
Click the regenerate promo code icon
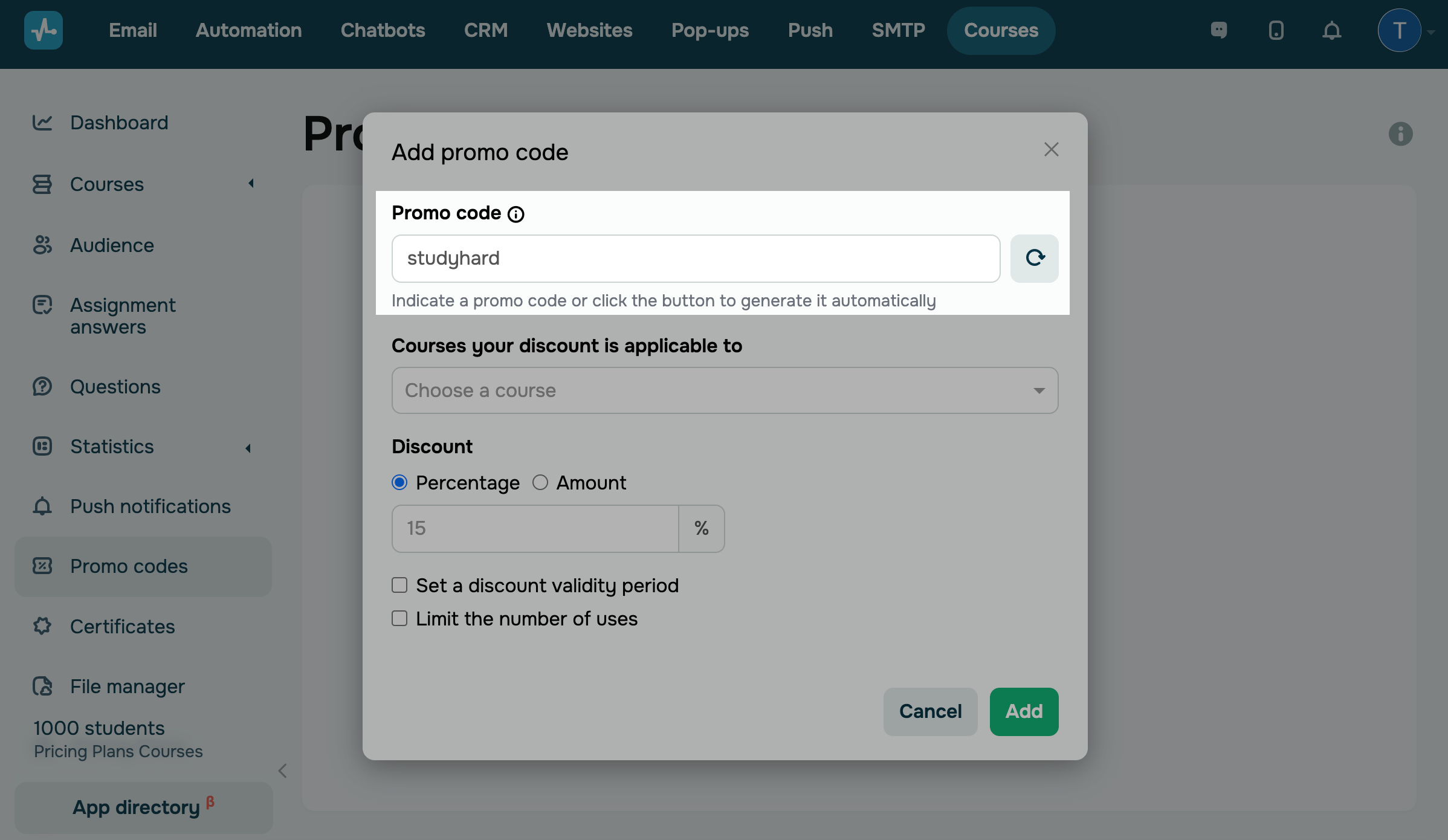1034,258
